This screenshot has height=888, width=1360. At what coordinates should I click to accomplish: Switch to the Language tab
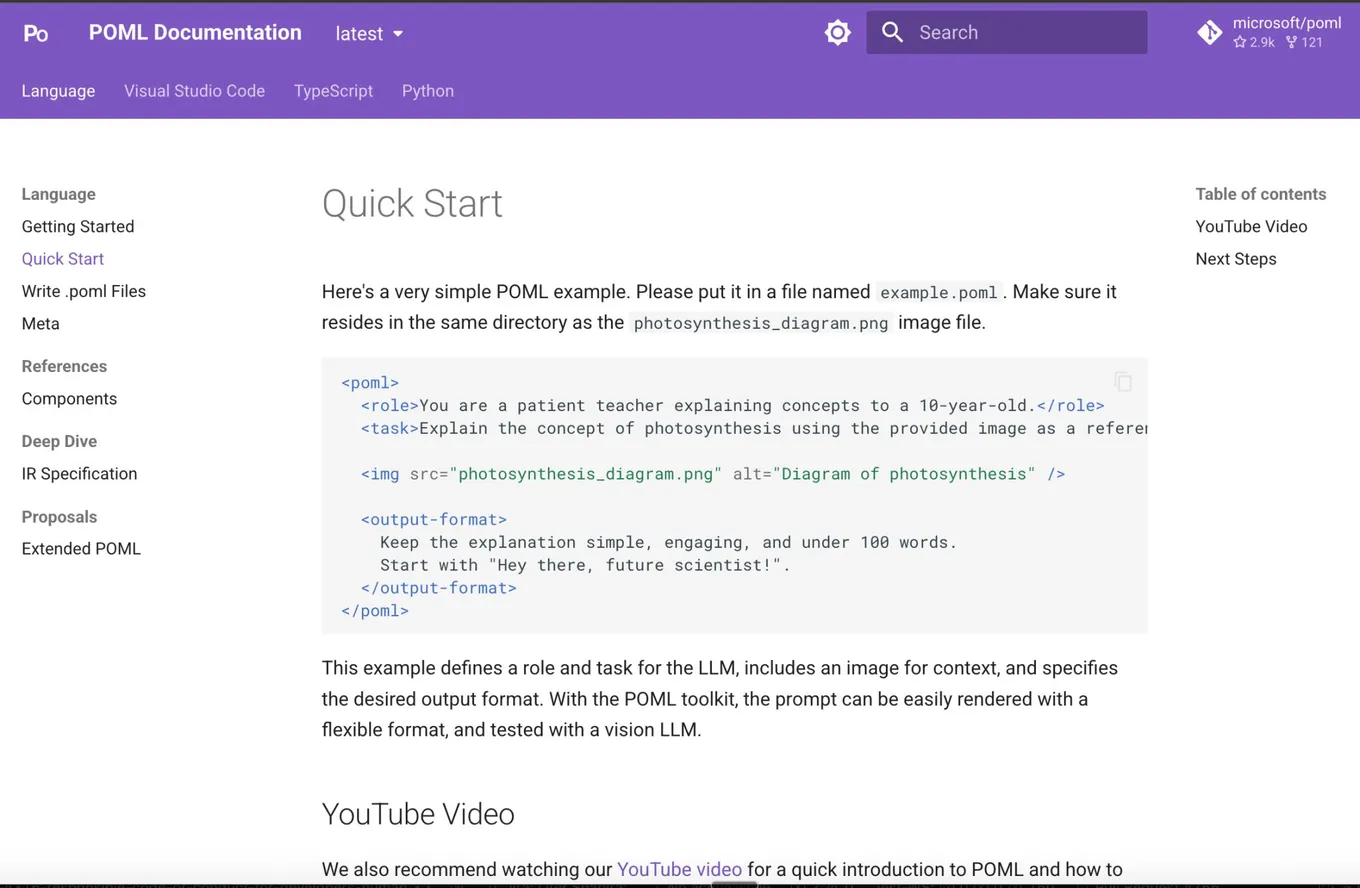tap(58, 91)
